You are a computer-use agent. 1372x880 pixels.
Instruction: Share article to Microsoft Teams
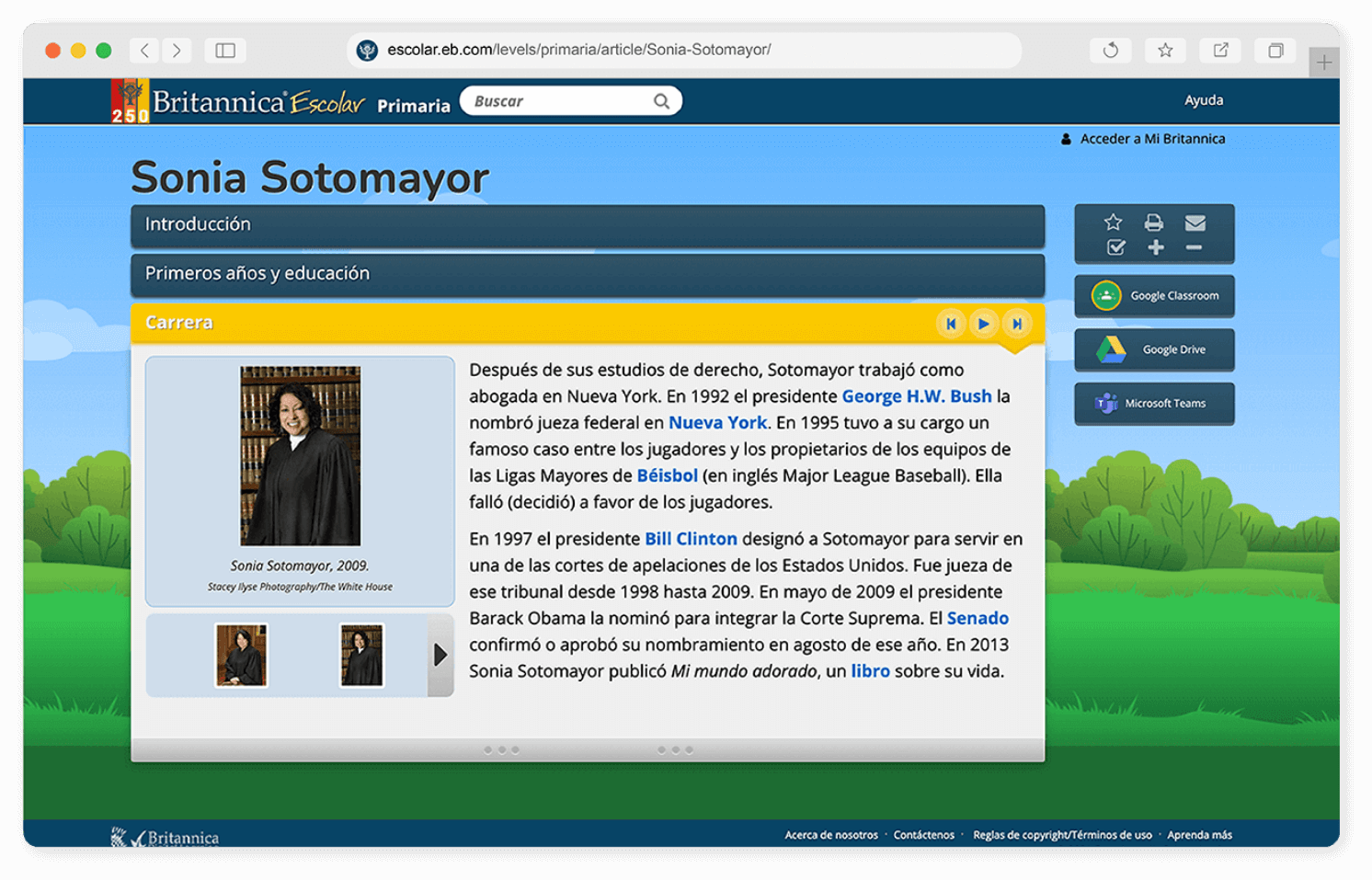(1154, 403)
